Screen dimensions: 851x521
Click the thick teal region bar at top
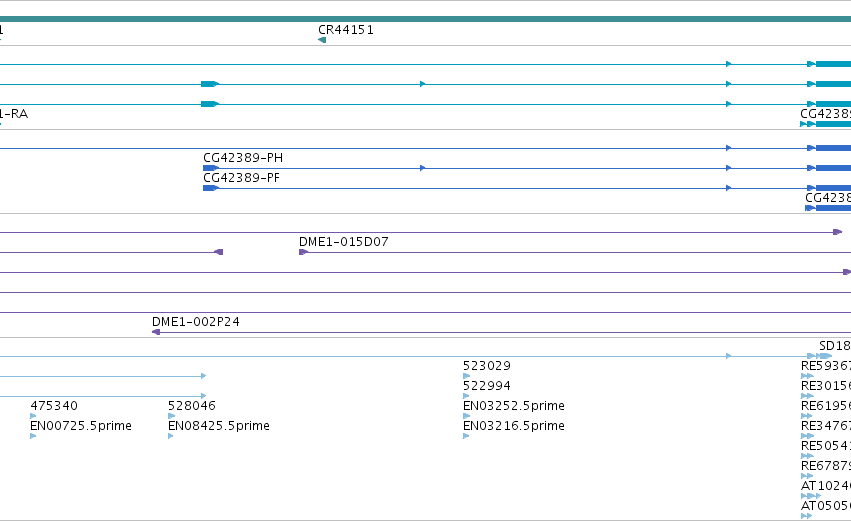(x=426, y=19)
